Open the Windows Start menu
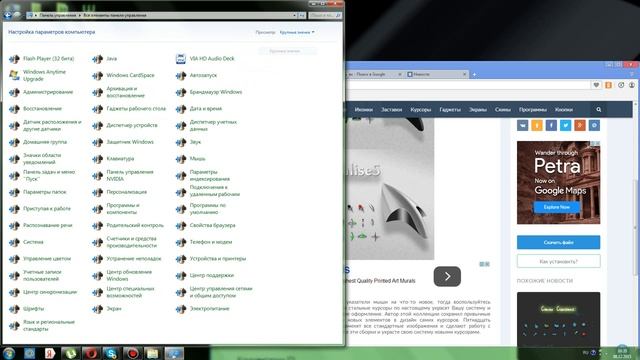This screenshot has width=640, height=360. click(x=9, y=353)
